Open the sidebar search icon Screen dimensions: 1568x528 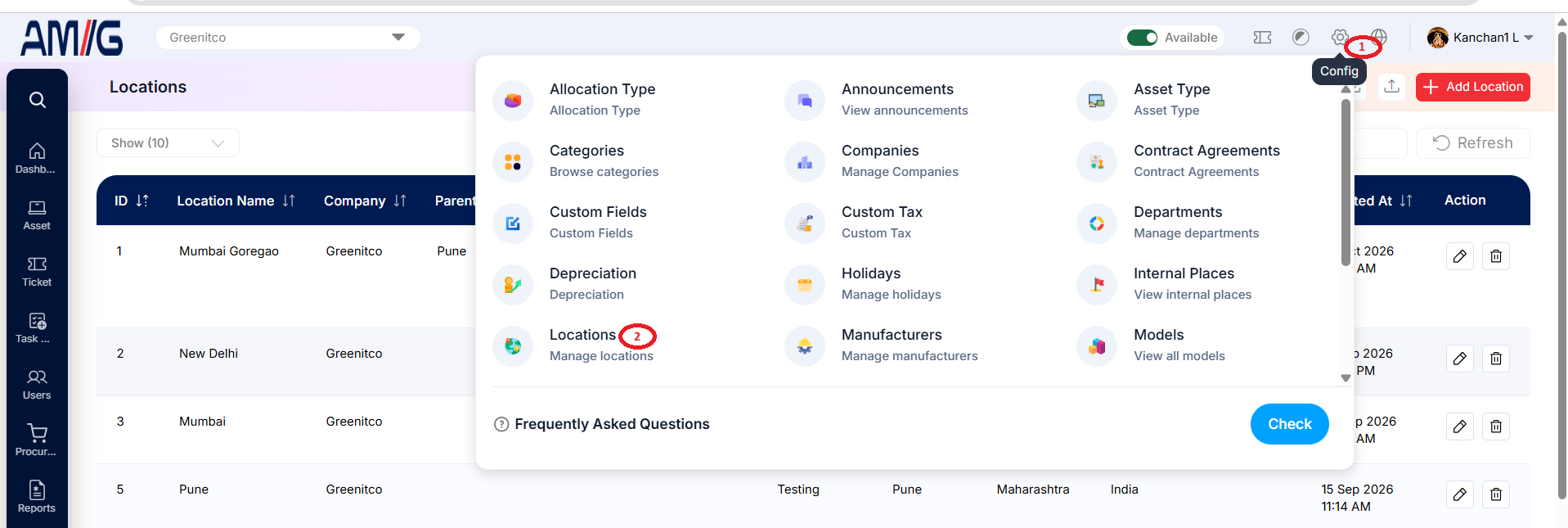click(x=37, y=100)
